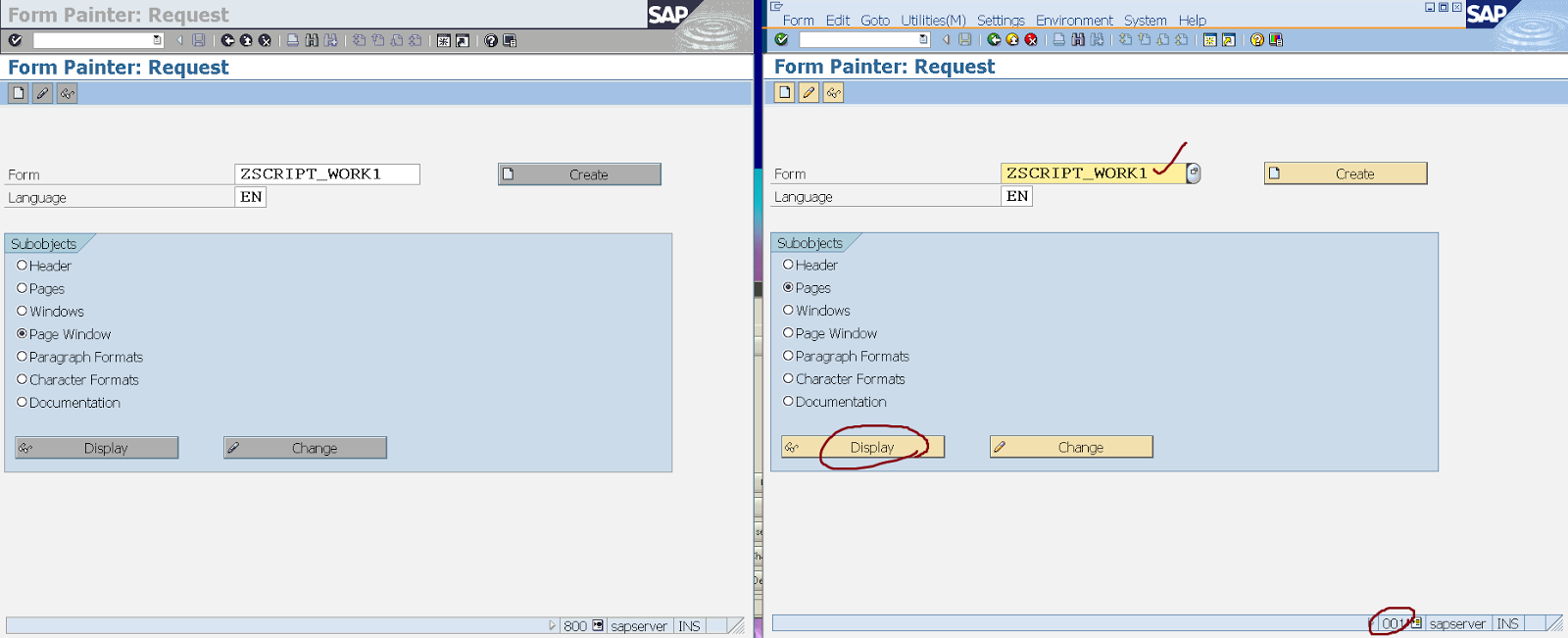Expand command field arrow in right window toolbar
This screenshot has height=638, width=1568.
click(x=946, y=40)
